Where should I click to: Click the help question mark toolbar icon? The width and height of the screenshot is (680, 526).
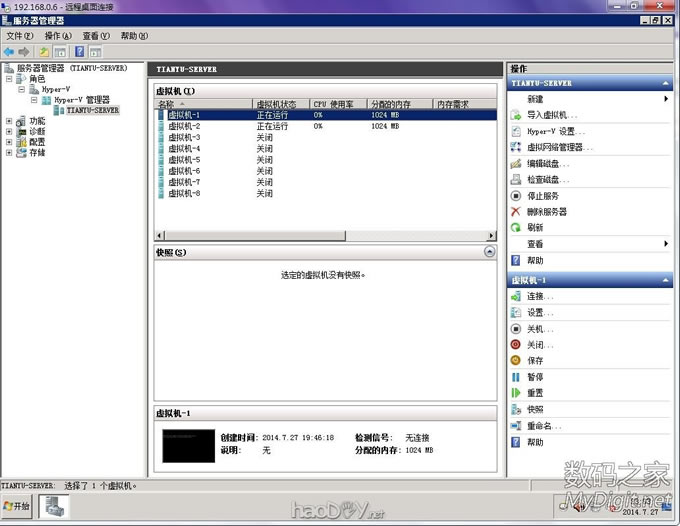(x=79, y=51)
